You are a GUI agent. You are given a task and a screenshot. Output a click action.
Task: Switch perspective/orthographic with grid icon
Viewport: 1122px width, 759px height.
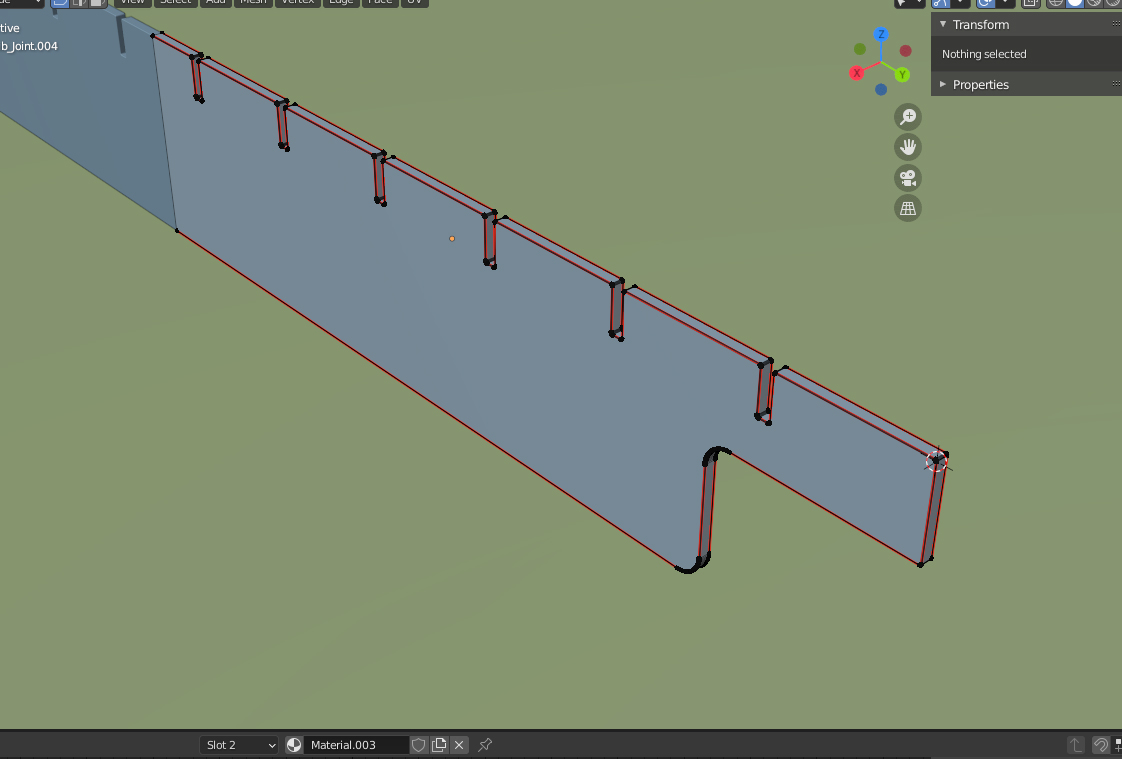pyautogui.click(x=908, y=208)
